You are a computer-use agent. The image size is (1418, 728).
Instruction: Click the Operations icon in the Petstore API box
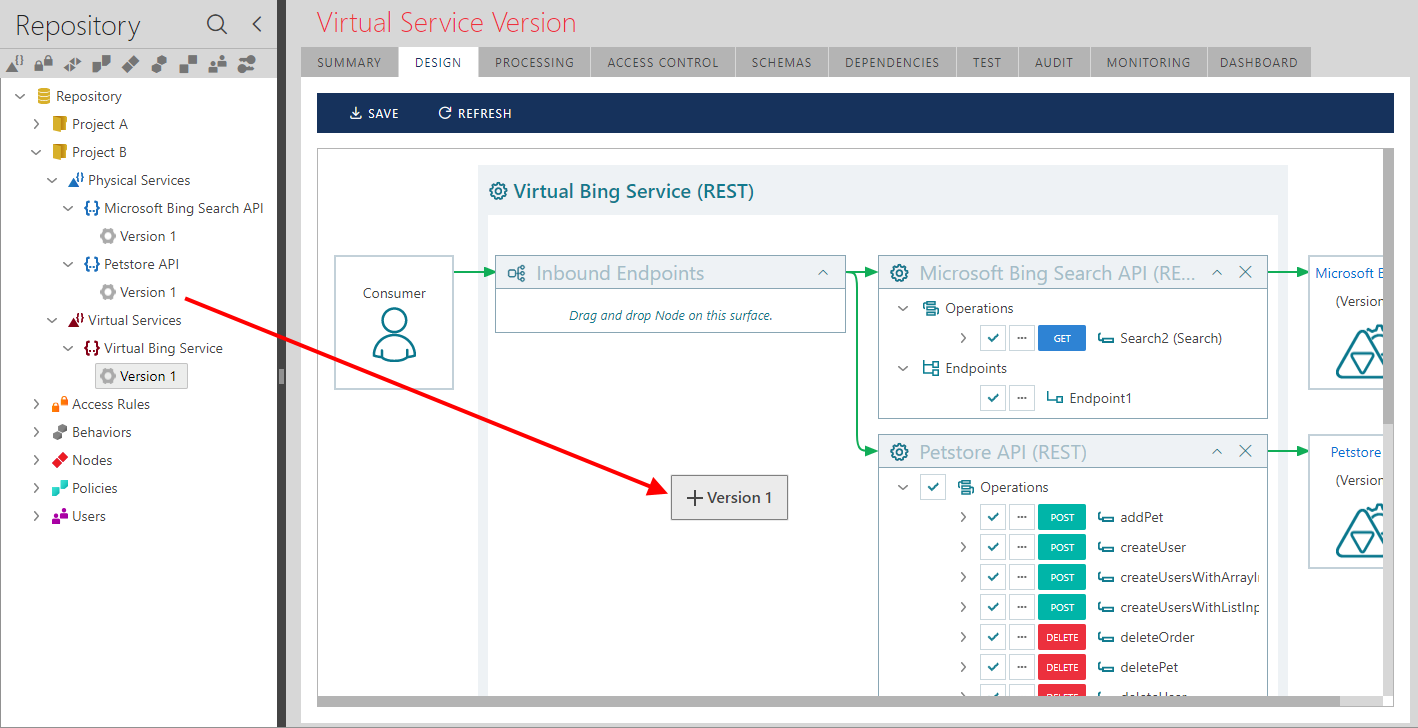click(x=965, y=487)
